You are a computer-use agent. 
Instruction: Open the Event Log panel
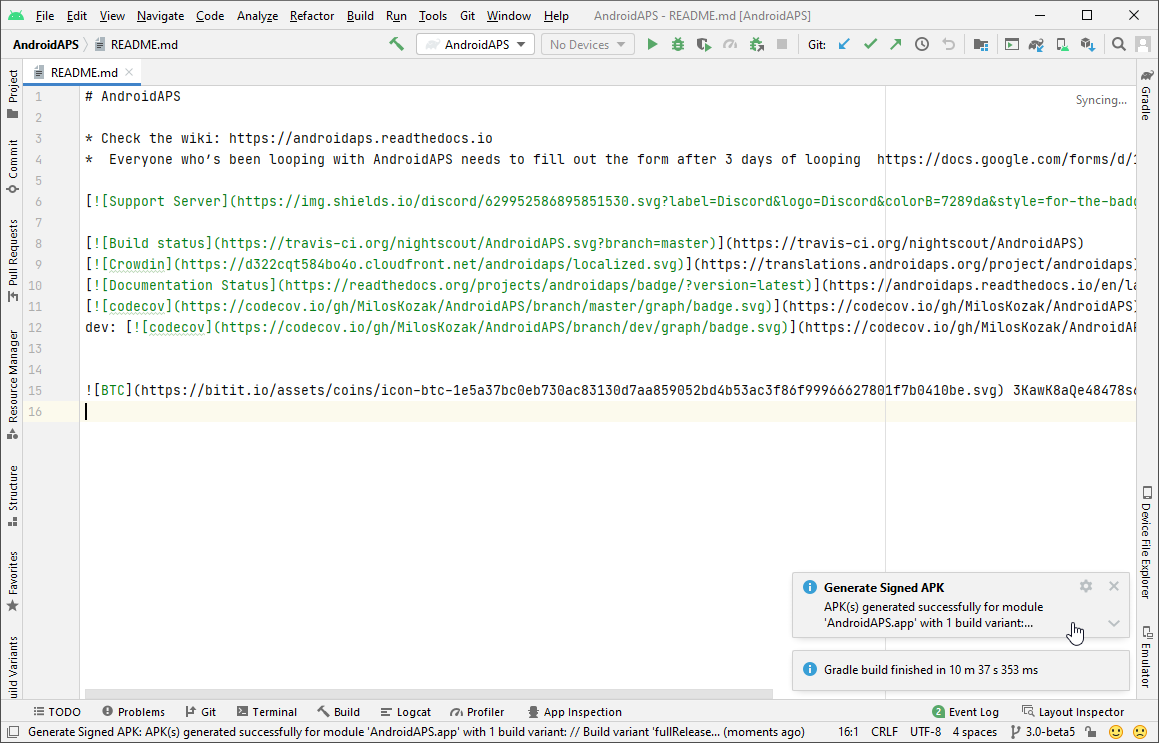(x=965, y=712)
